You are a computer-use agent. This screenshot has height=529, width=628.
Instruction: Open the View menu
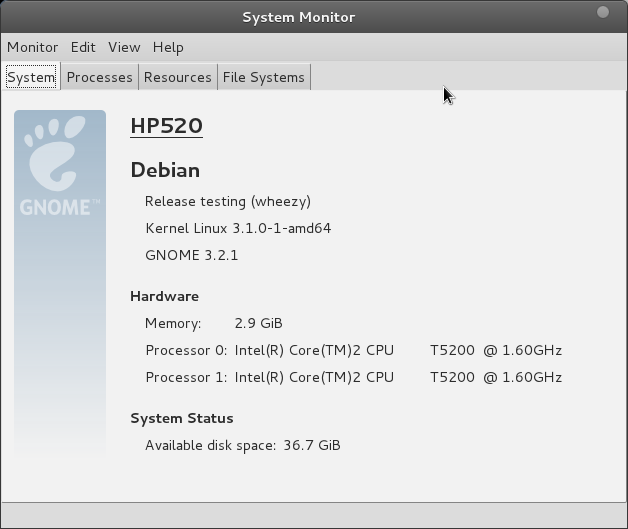click(124, 47)
